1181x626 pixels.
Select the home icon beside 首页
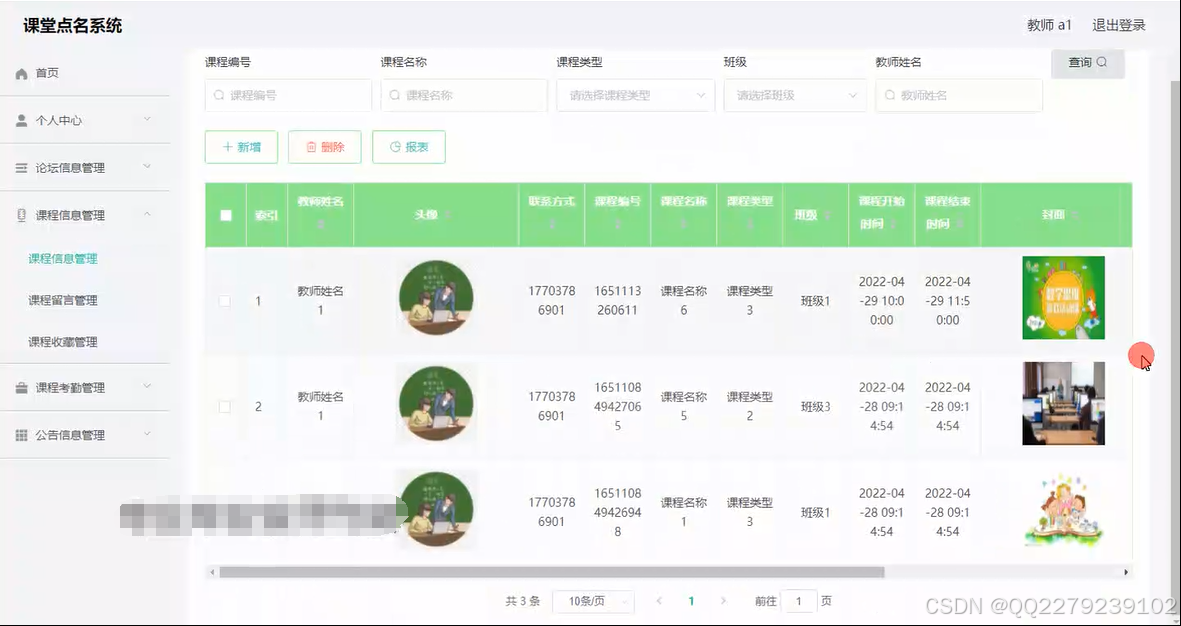tap(21, 72)
